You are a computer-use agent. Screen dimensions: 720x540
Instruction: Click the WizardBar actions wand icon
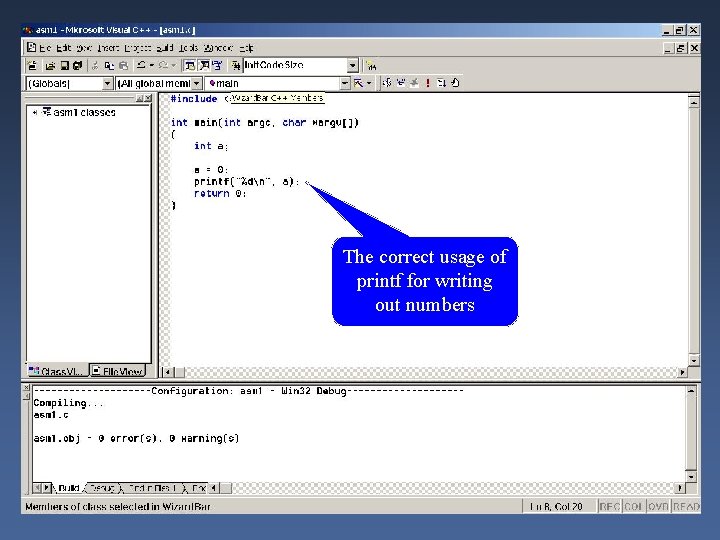pos(358,83)
